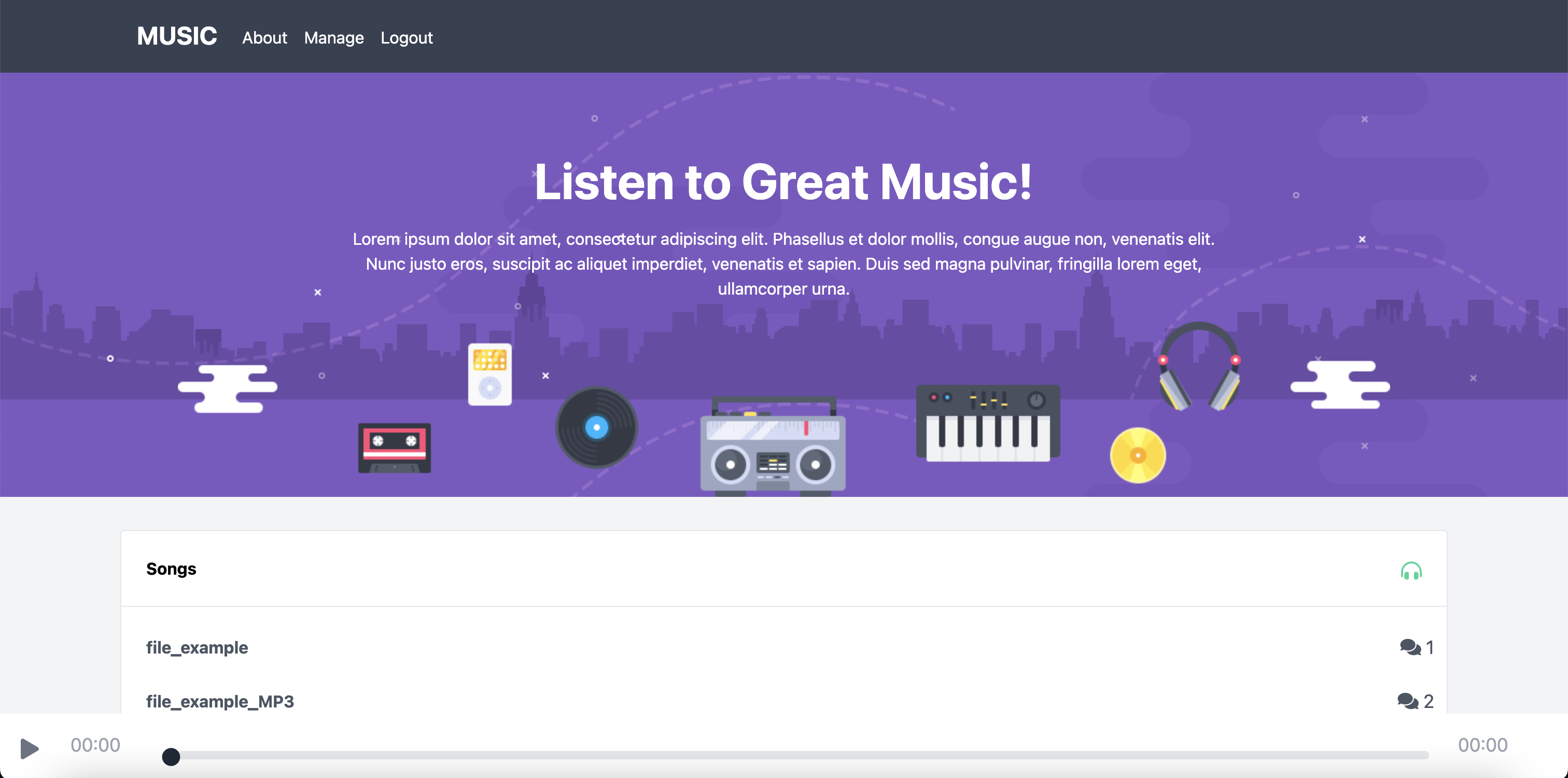Open the file_example_MP3 song
Image resolution: width=1568 pixels, height=778 pixels.
click(220, 701)
